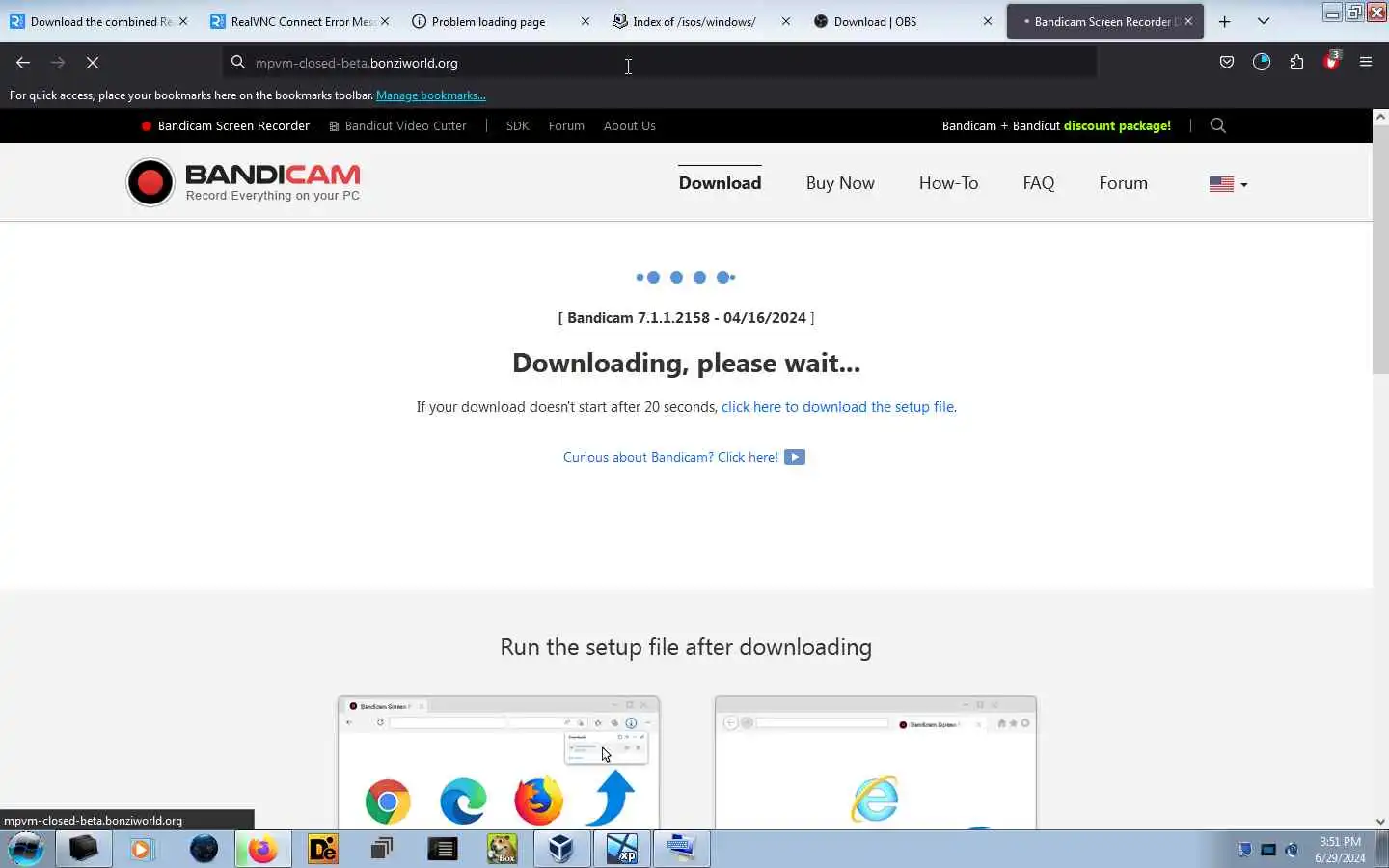
Task: Click the page vertical scrollbar thumb
Action: coord(1380,251)
